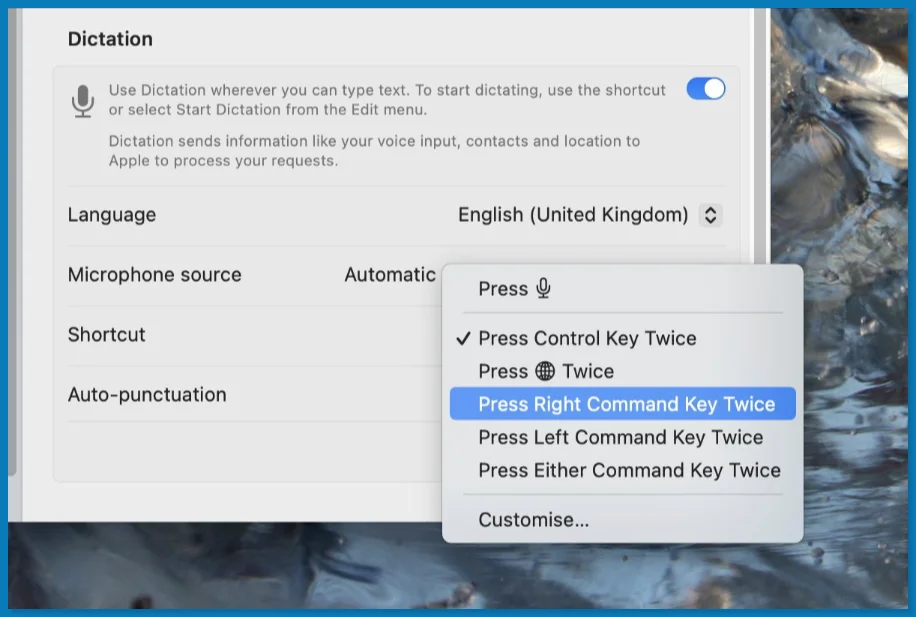Click the Apple data privacy description text
916x617 pixels.
(x=374, y=151)
